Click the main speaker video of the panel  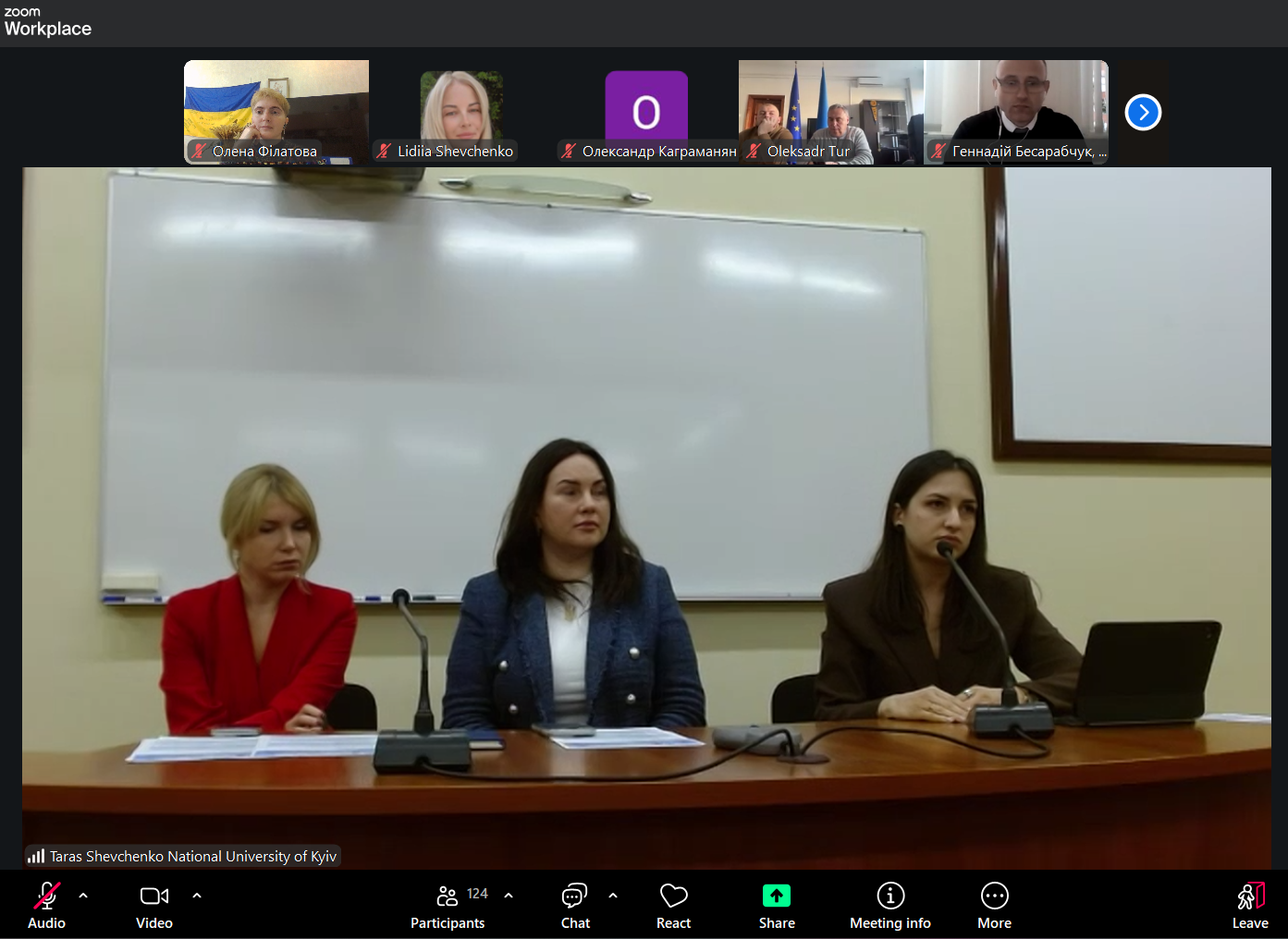[646, 518]
